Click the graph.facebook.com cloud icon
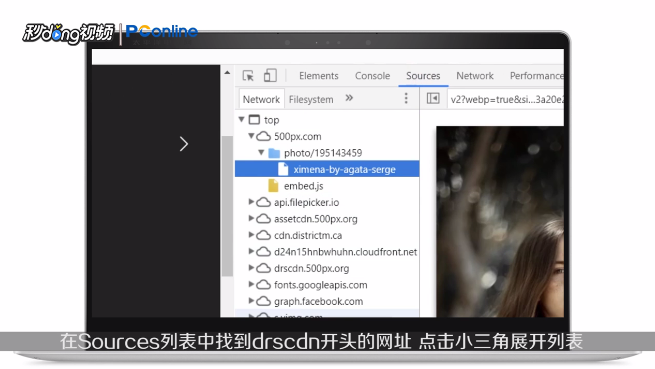Screen dimensions: 655x369 coord(263,301)
